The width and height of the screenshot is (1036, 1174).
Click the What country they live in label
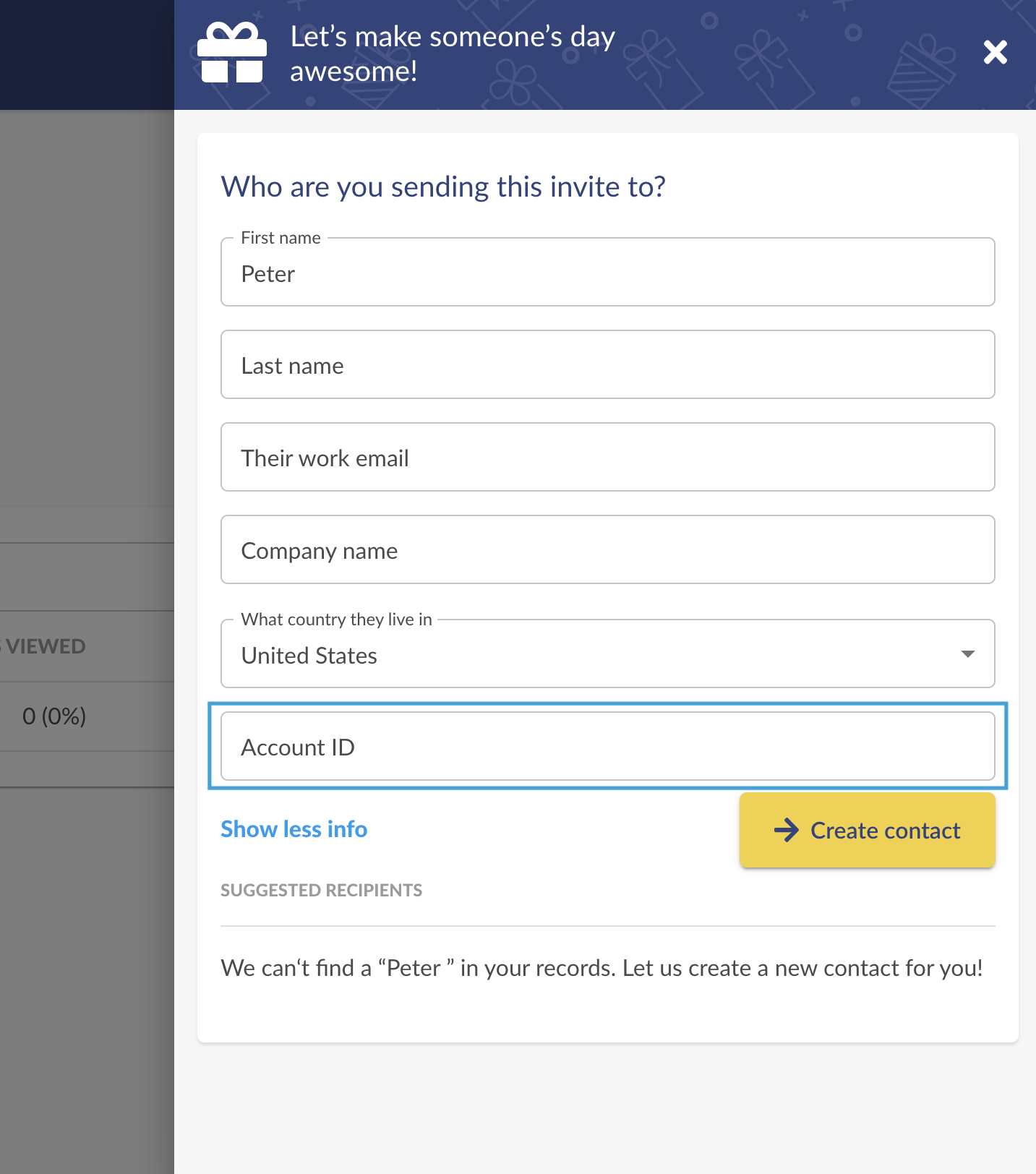(x=336, y=620)
